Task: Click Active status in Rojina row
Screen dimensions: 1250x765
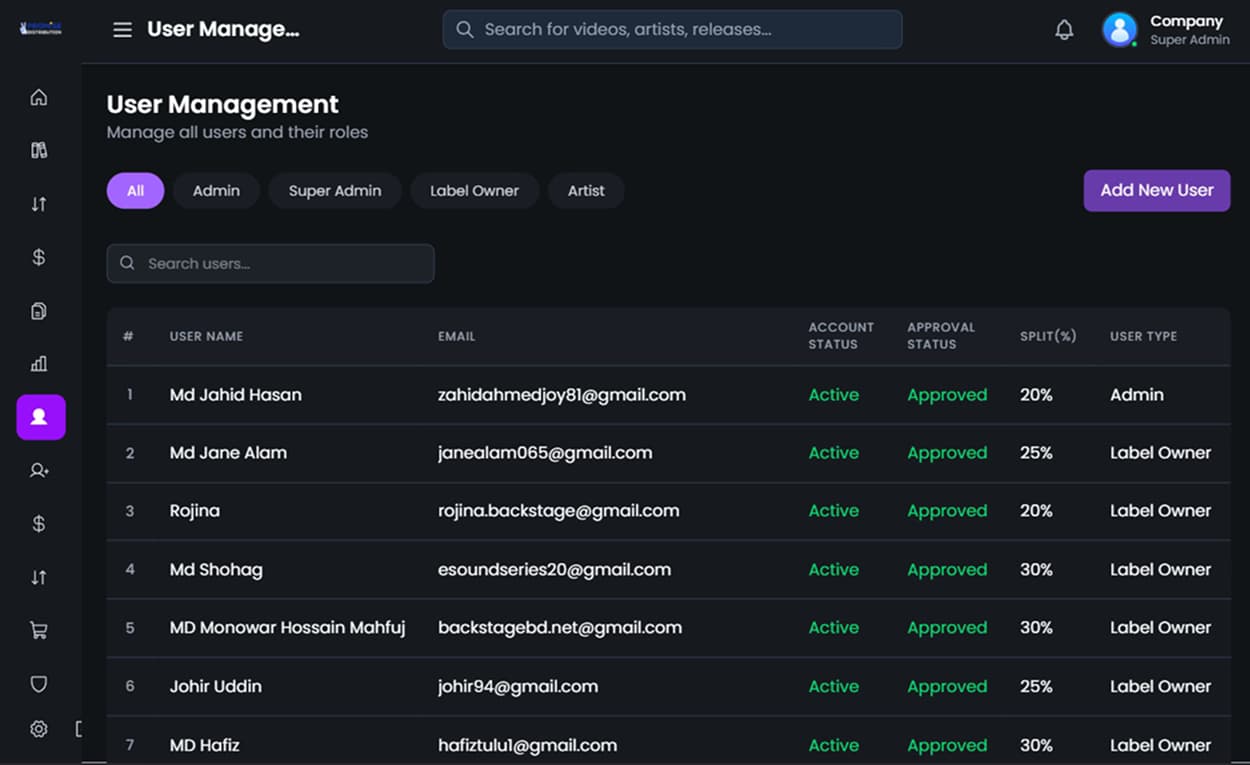Action: tap(834, 511)
